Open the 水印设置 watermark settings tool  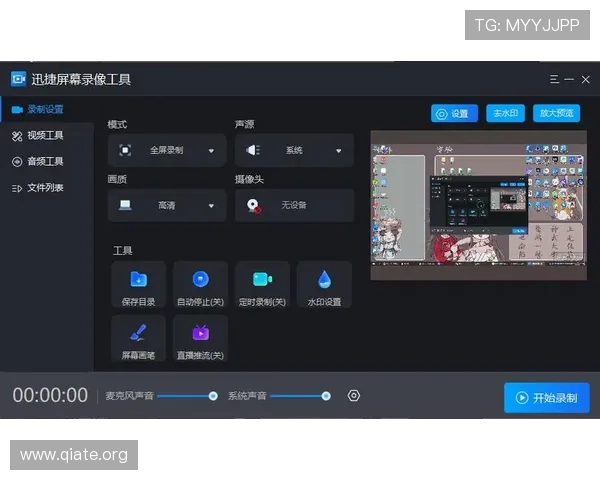click(324, 285)
